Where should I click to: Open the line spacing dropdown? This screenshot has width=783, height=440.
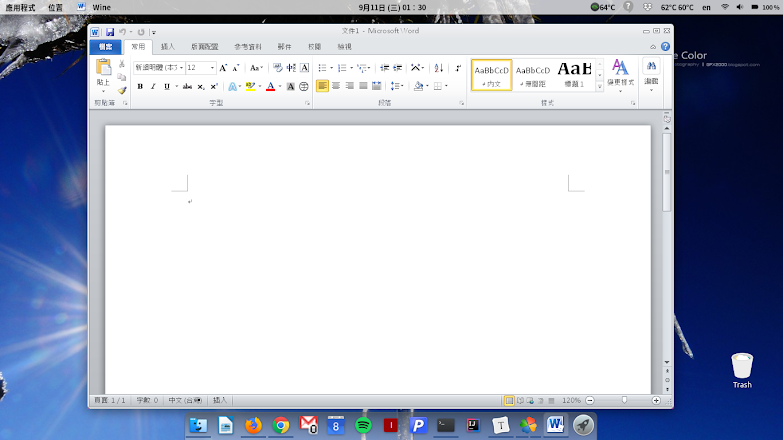pos(397,86)
